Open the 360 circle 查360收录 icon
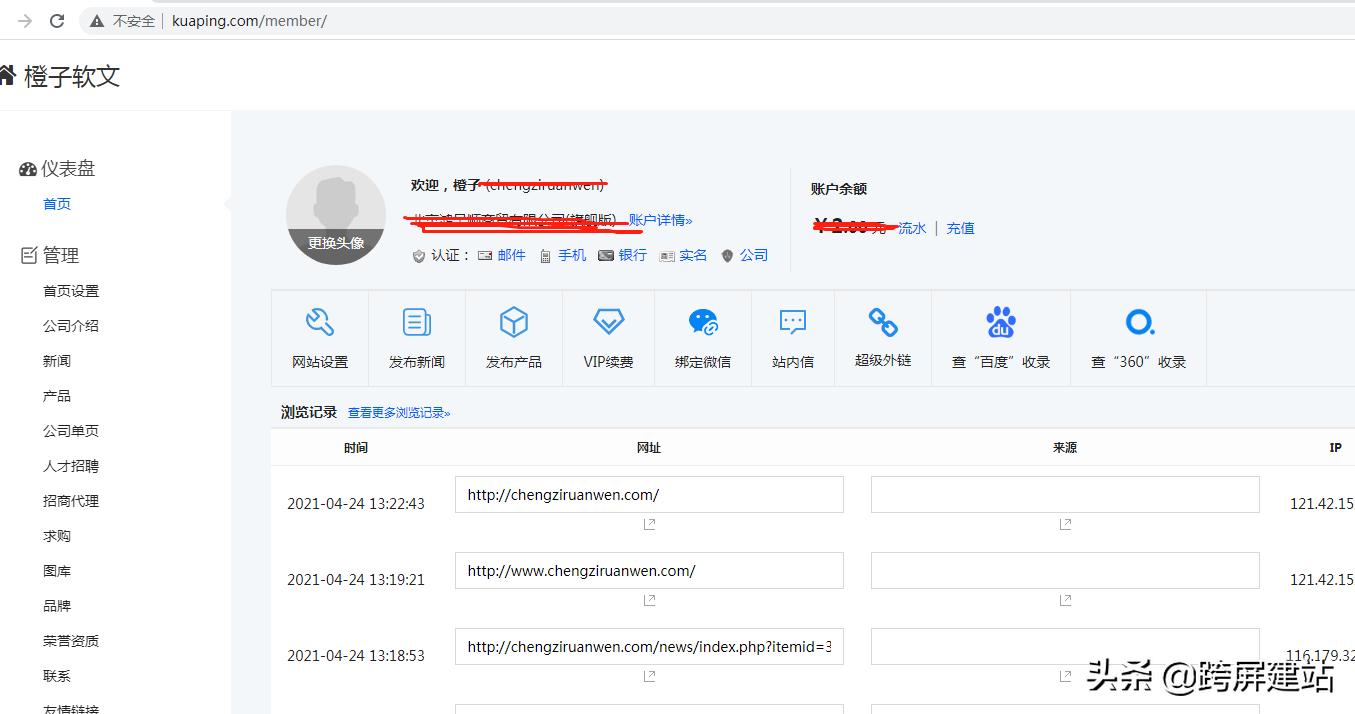The image size is (1355, 714). click(x=1139, y=322)
